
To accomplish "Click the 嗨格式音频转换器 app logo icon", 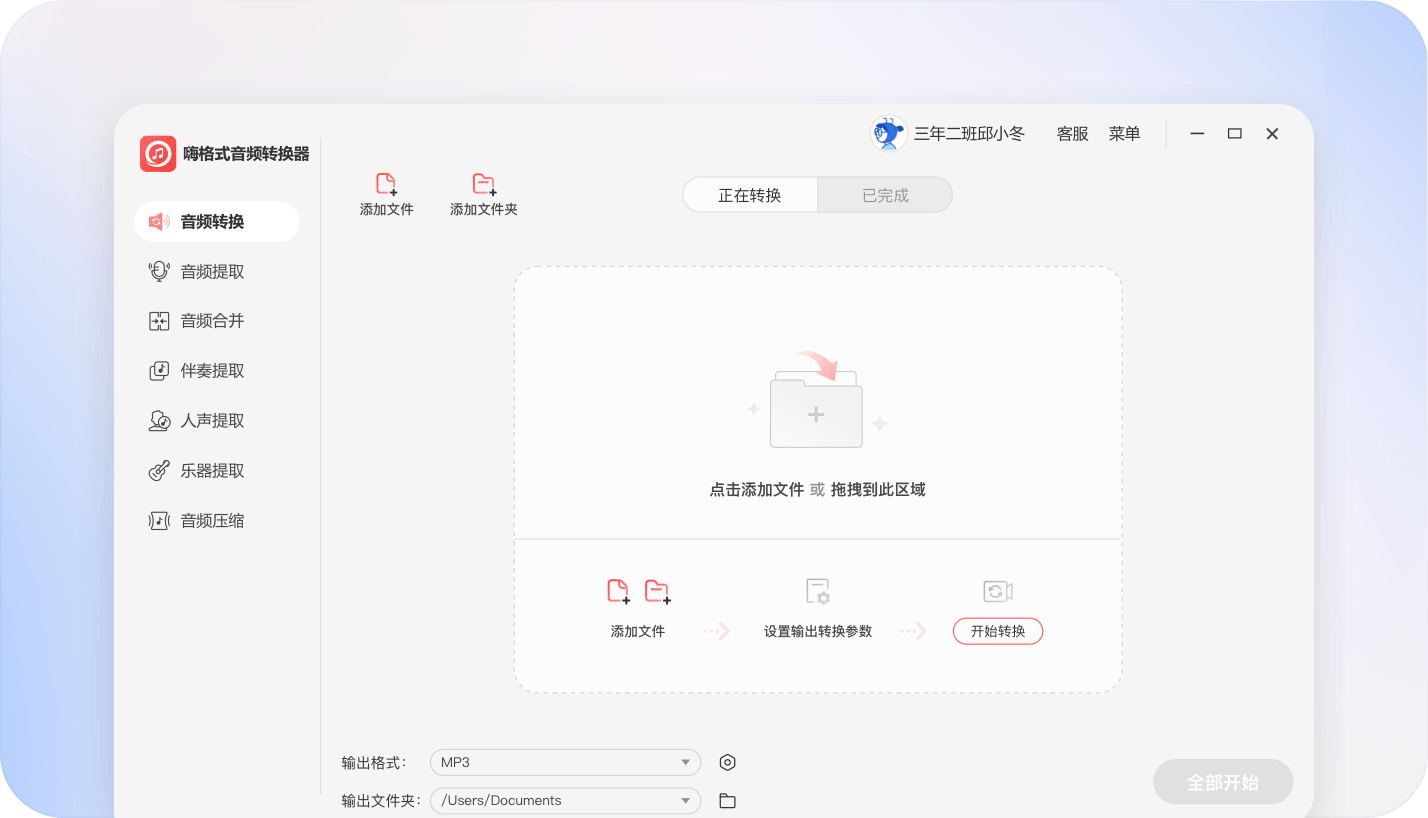I will click(158, 154).
